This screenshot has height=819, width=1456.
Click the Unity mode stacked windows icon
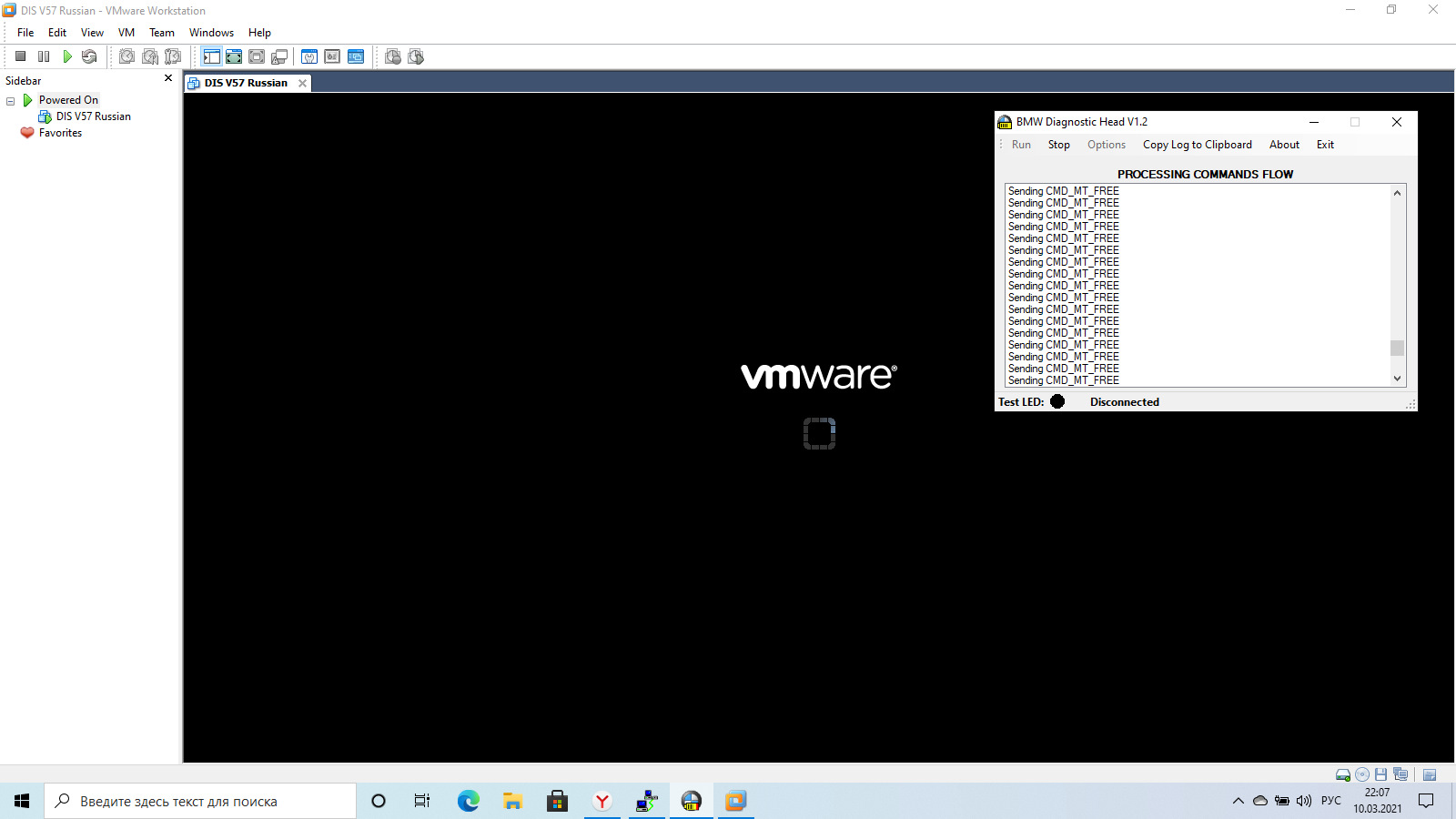point(279,56)
